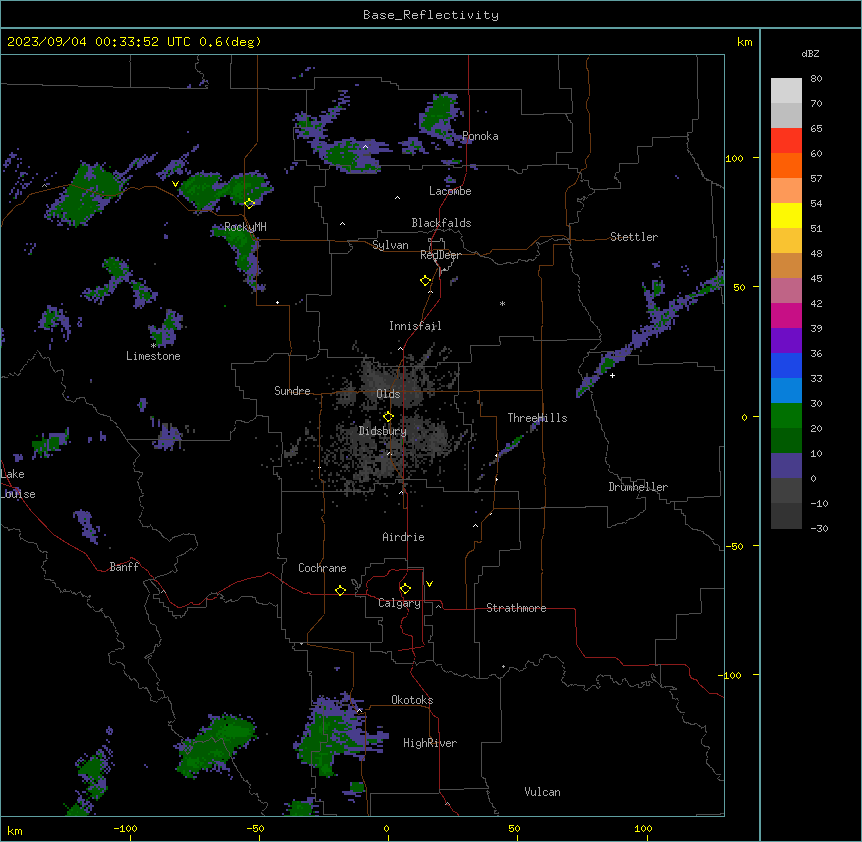The height and width of the screenshot is (842, 862).
Task: Click the Lacombe city label
Action: click(x=450, y=191)
